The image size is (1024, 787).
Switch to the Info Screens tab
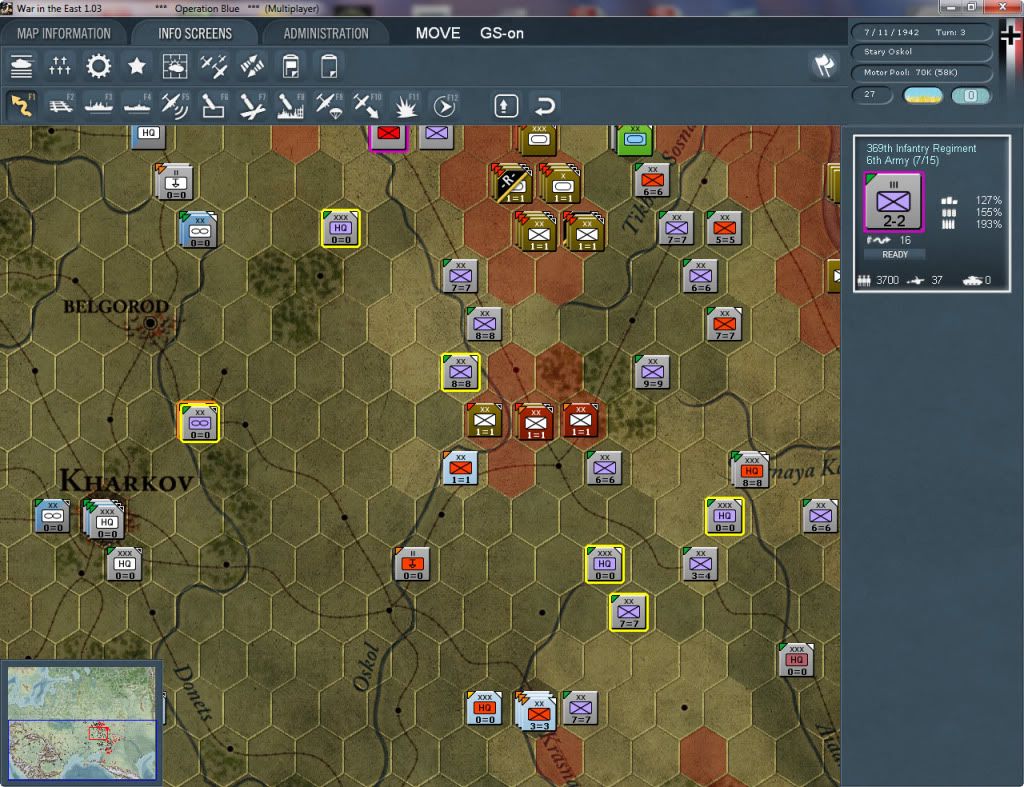pyautogui.click(x=195, y=33)
